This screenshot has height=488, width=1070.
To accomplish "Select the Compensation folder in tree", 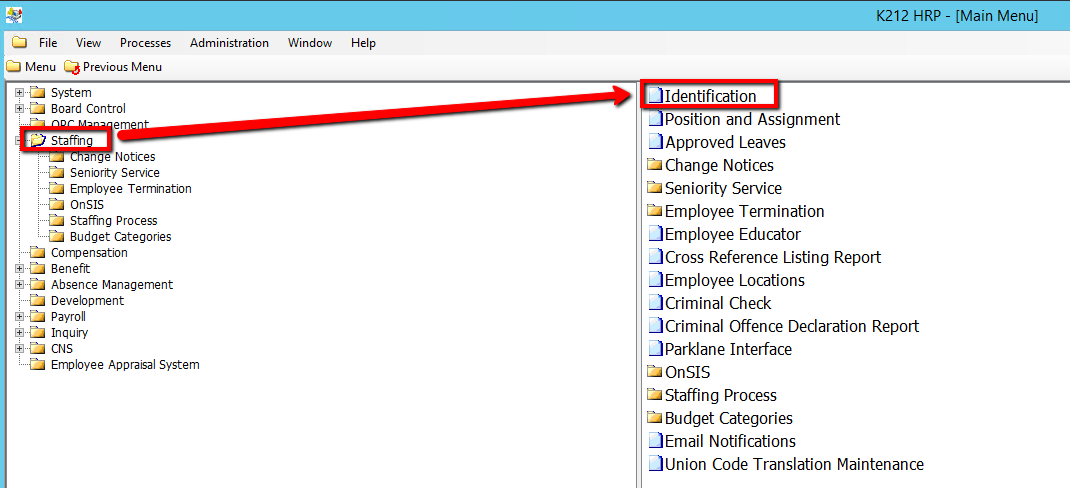I will pyautogui.click(x=89, y=253).
